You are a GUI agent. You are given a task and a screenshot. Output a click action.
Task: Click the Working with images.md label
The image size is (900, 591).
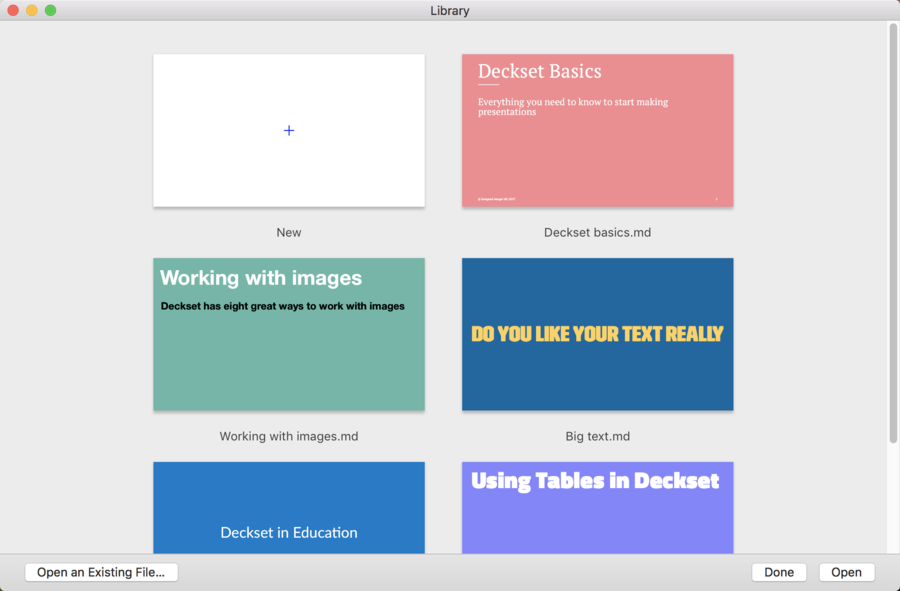point(289,436)
